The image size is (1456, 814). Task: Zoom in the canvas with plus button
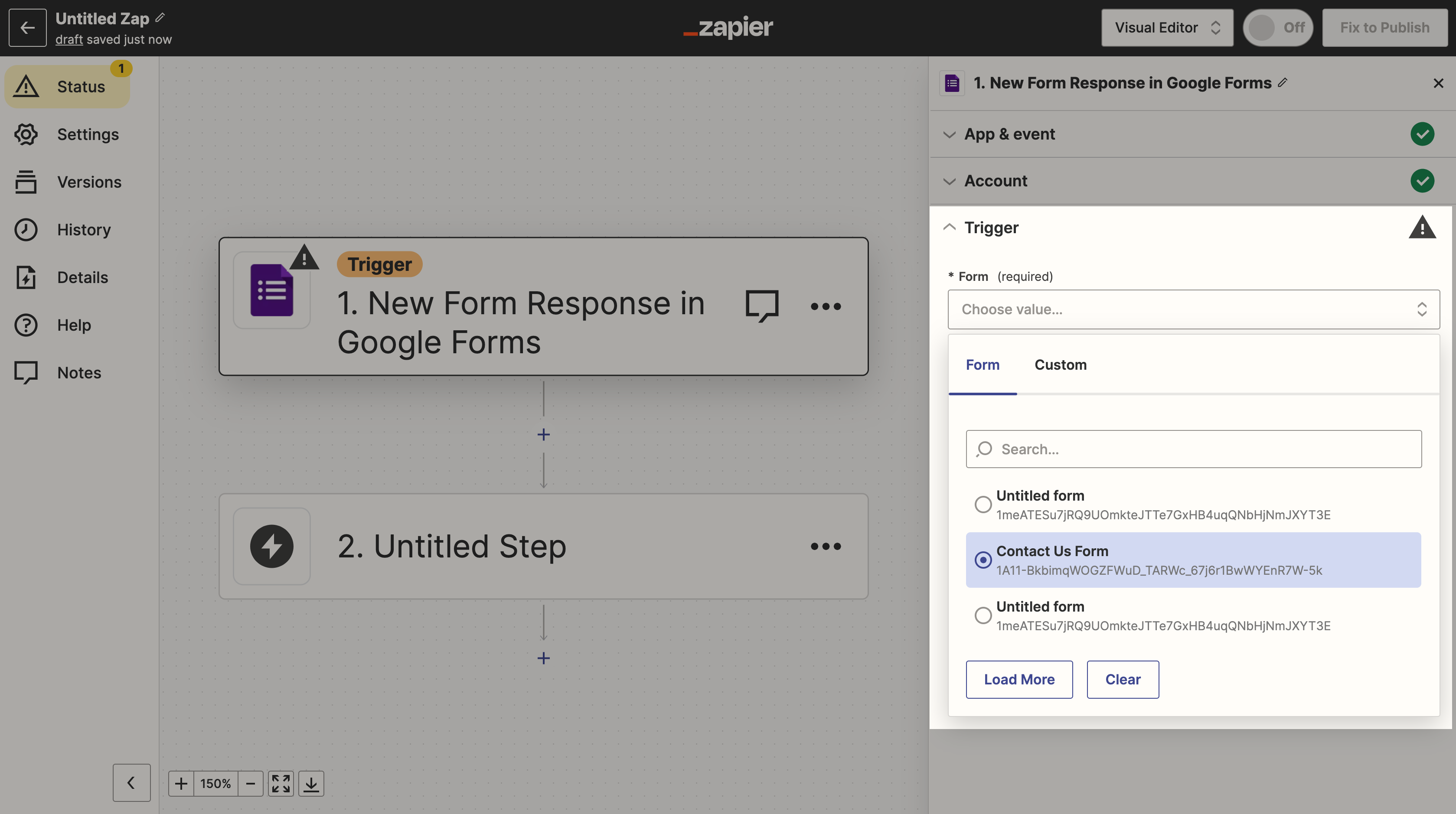(181, 784)
